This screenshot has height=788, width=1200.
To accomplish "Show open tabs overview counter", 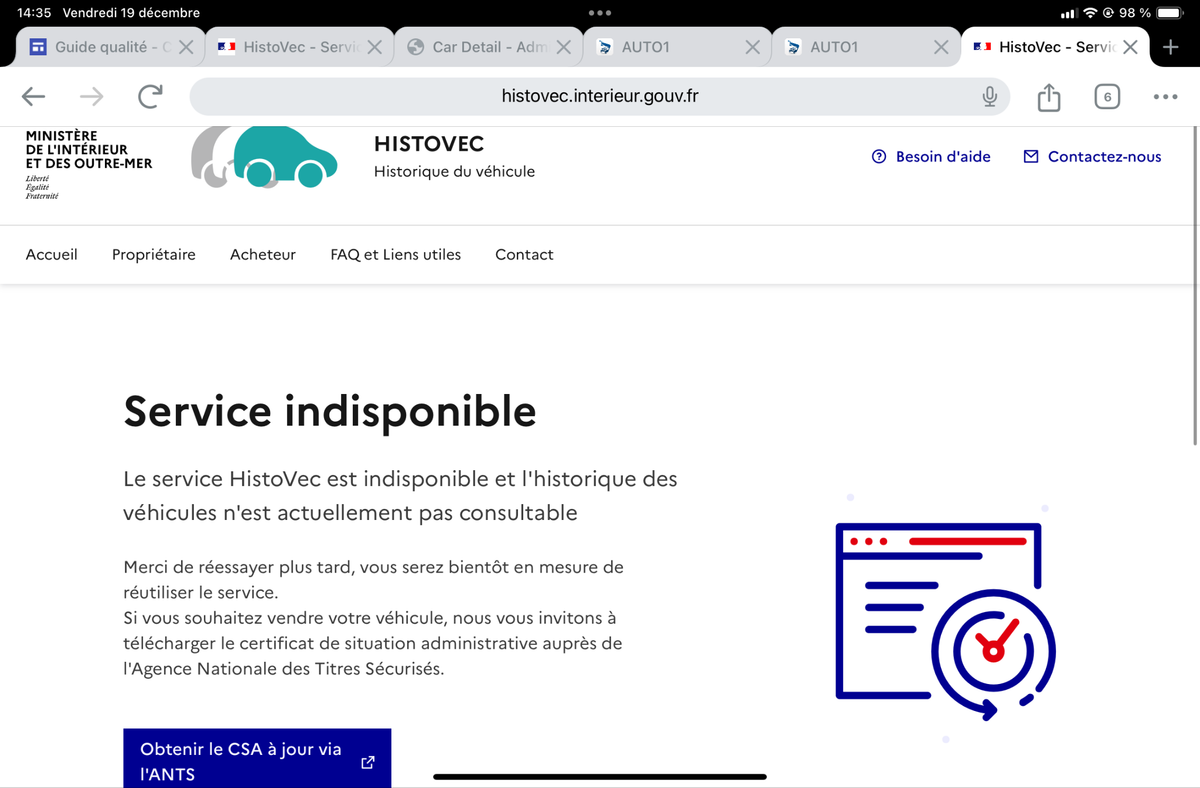I will [1106, 97].
